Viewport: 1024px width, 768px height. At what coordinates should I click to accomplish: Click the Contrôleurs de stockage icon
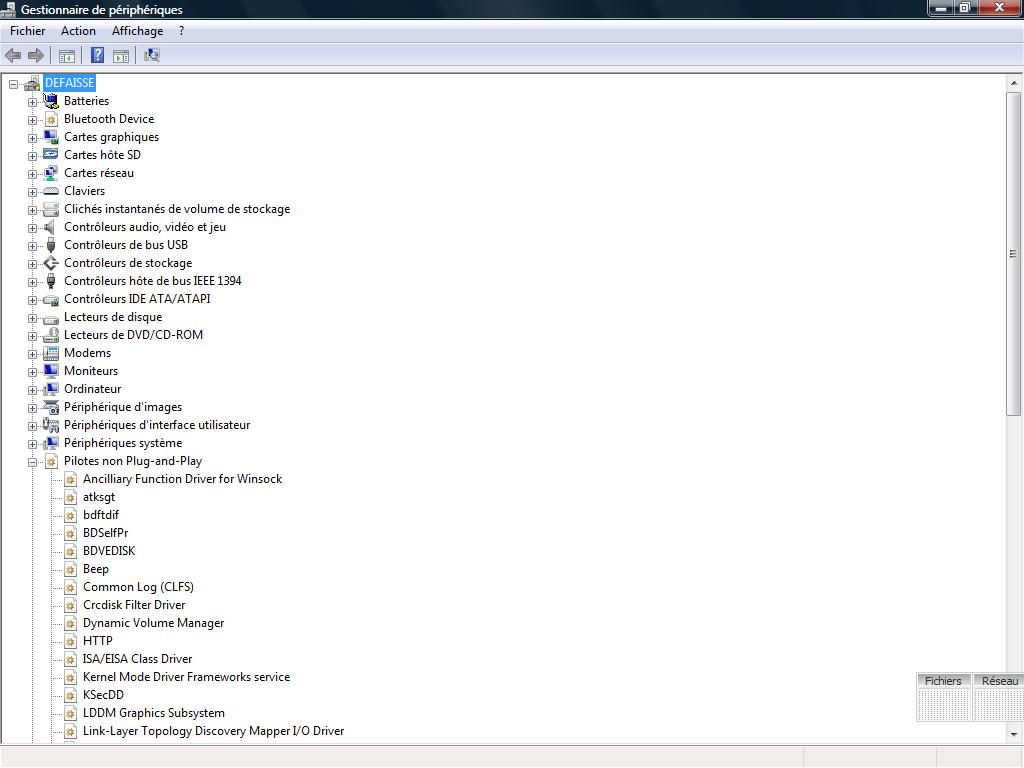[x=51, y=263]
